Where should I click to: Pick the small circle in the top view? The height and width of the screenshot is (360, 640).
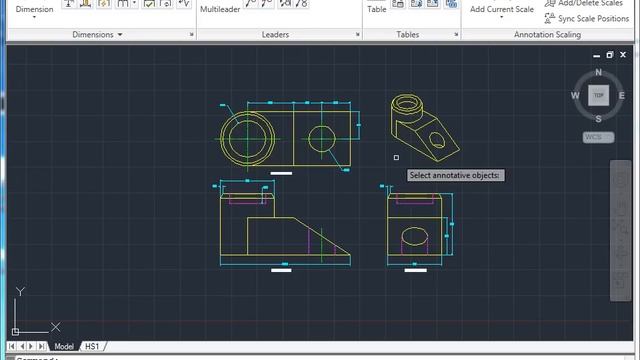[x=322, y=139]
